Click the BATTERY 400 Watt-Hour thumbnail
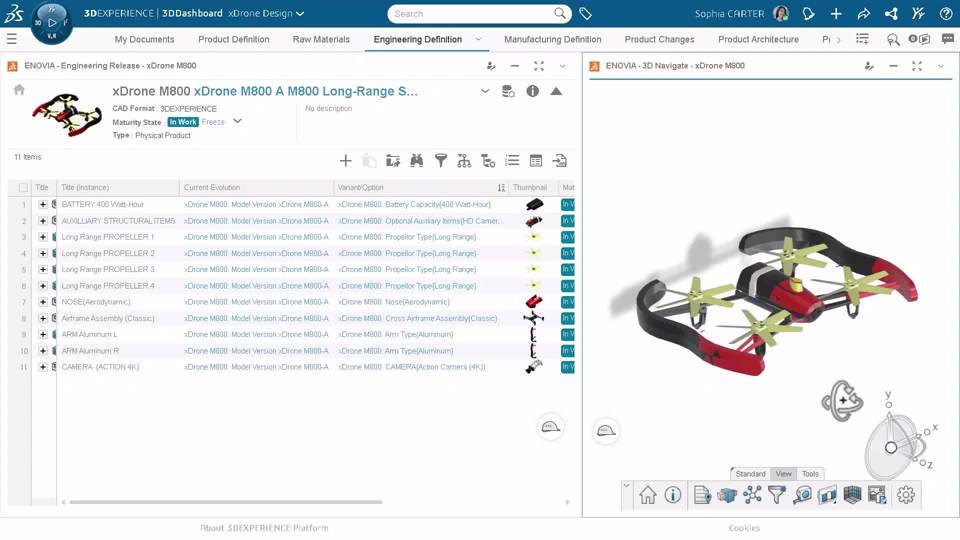The image size is (960, 540). pyautogui.click(x=534, y=204)
